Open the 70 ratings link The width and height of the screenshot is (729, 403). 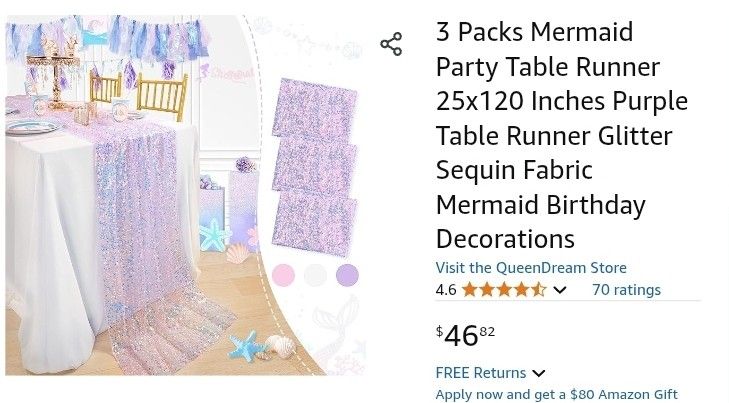tap(626, 290)
